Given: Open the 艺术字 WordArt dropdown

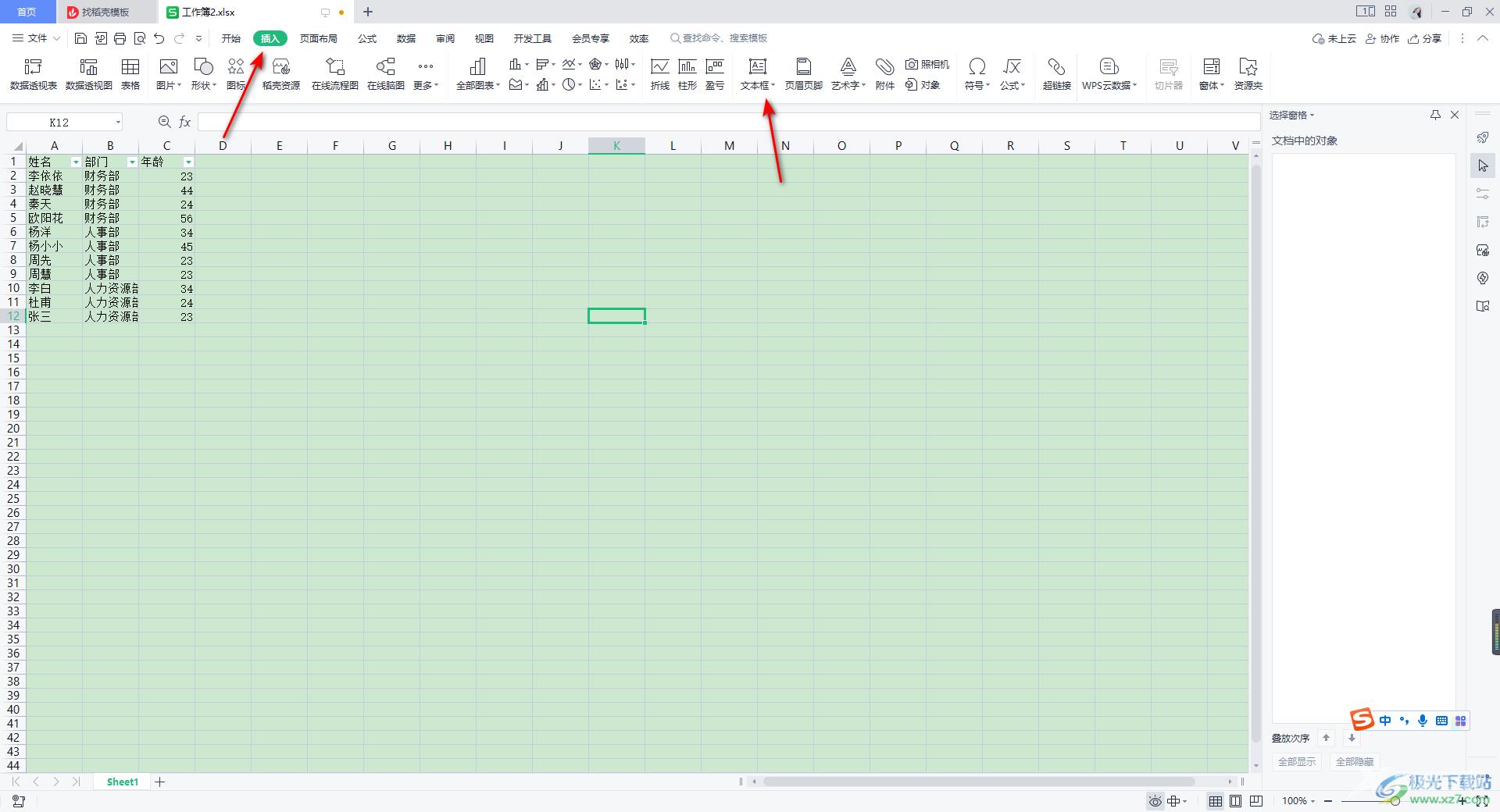Looking at the screenshot, I should click(848, 85).
